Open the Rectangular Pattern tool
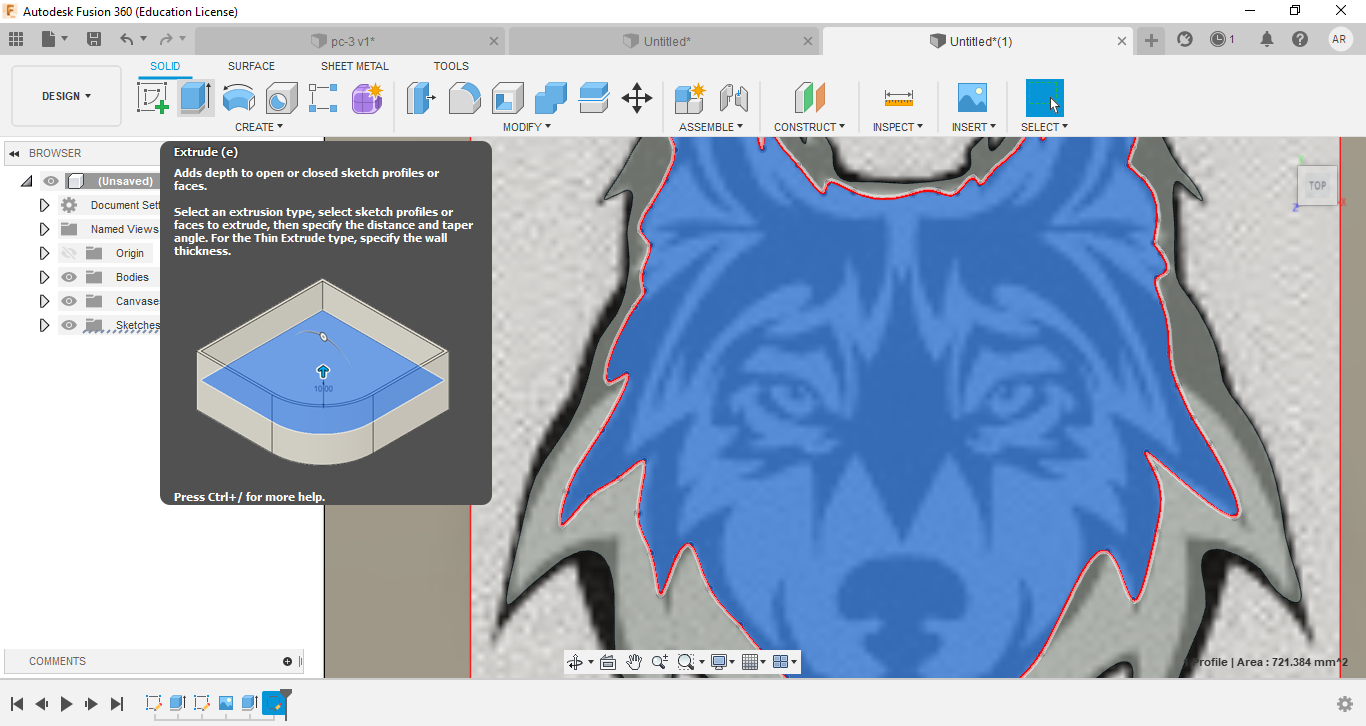1366x726 pixels. pyautogui.click(x=323, y=98)
